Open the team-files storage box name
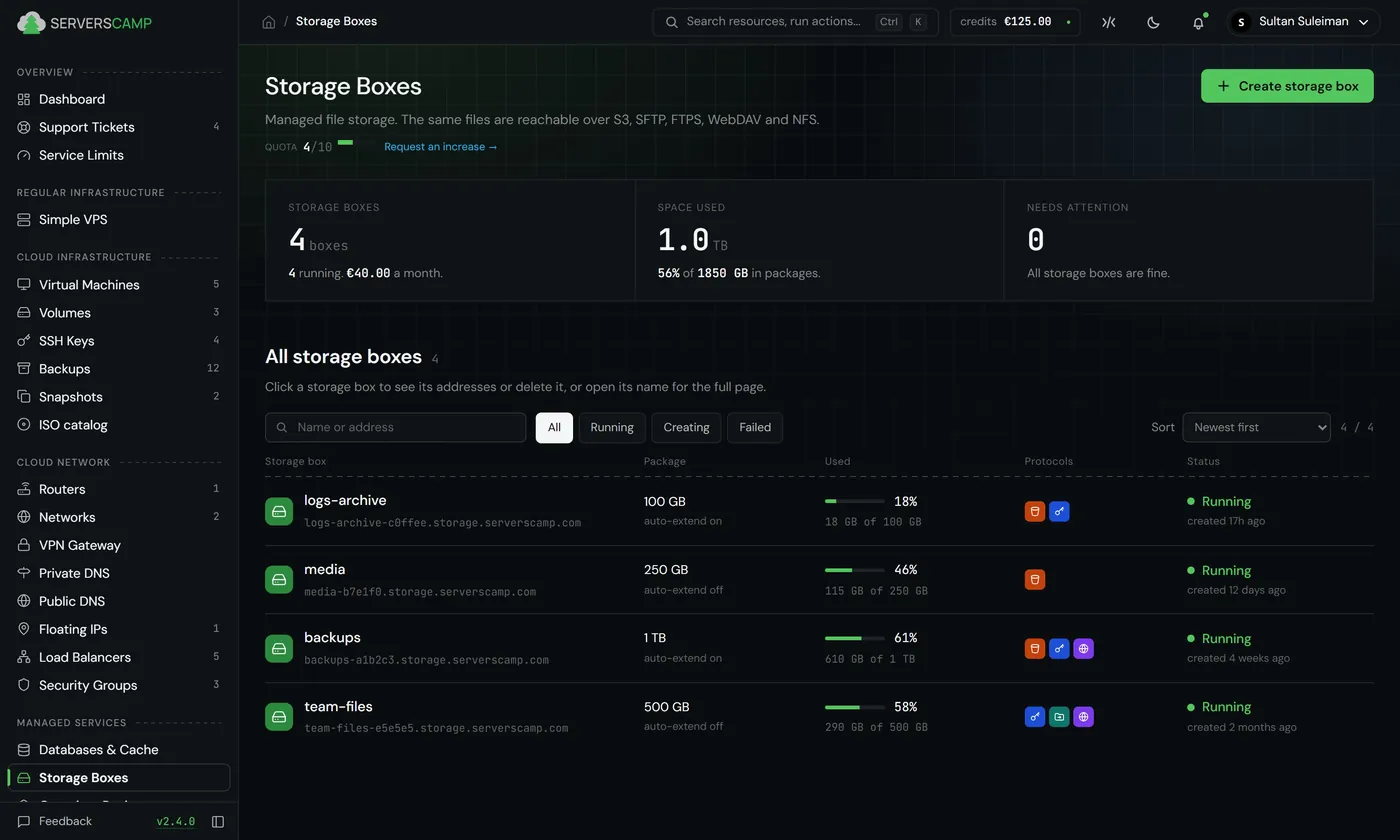Viewport: 1400px width, 840px height. coord(338,706)
